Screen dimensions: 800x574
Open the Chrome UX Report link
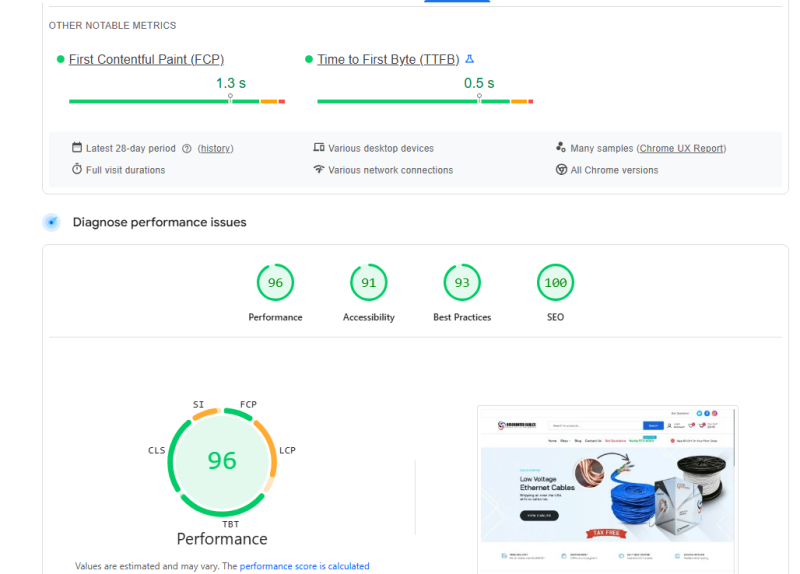tap(681, 148)
